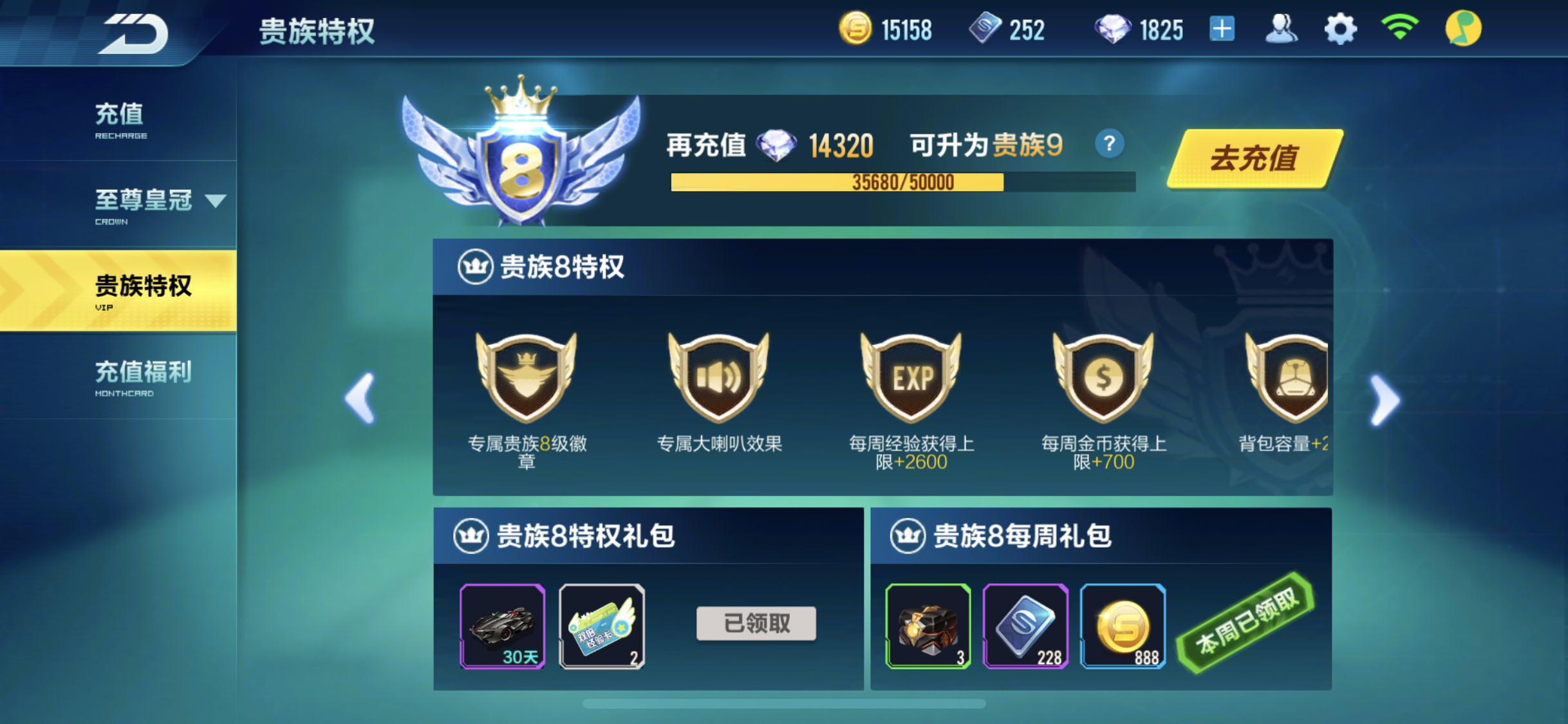
Task: Click the 已领取 claimed button
Action: click(756, 623)
